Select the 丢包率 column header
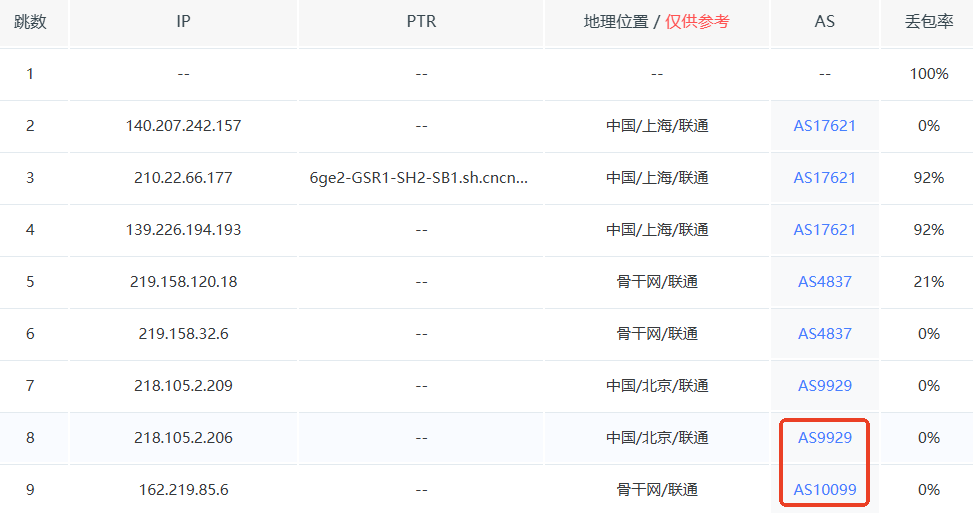 click(x=929, y=22)
